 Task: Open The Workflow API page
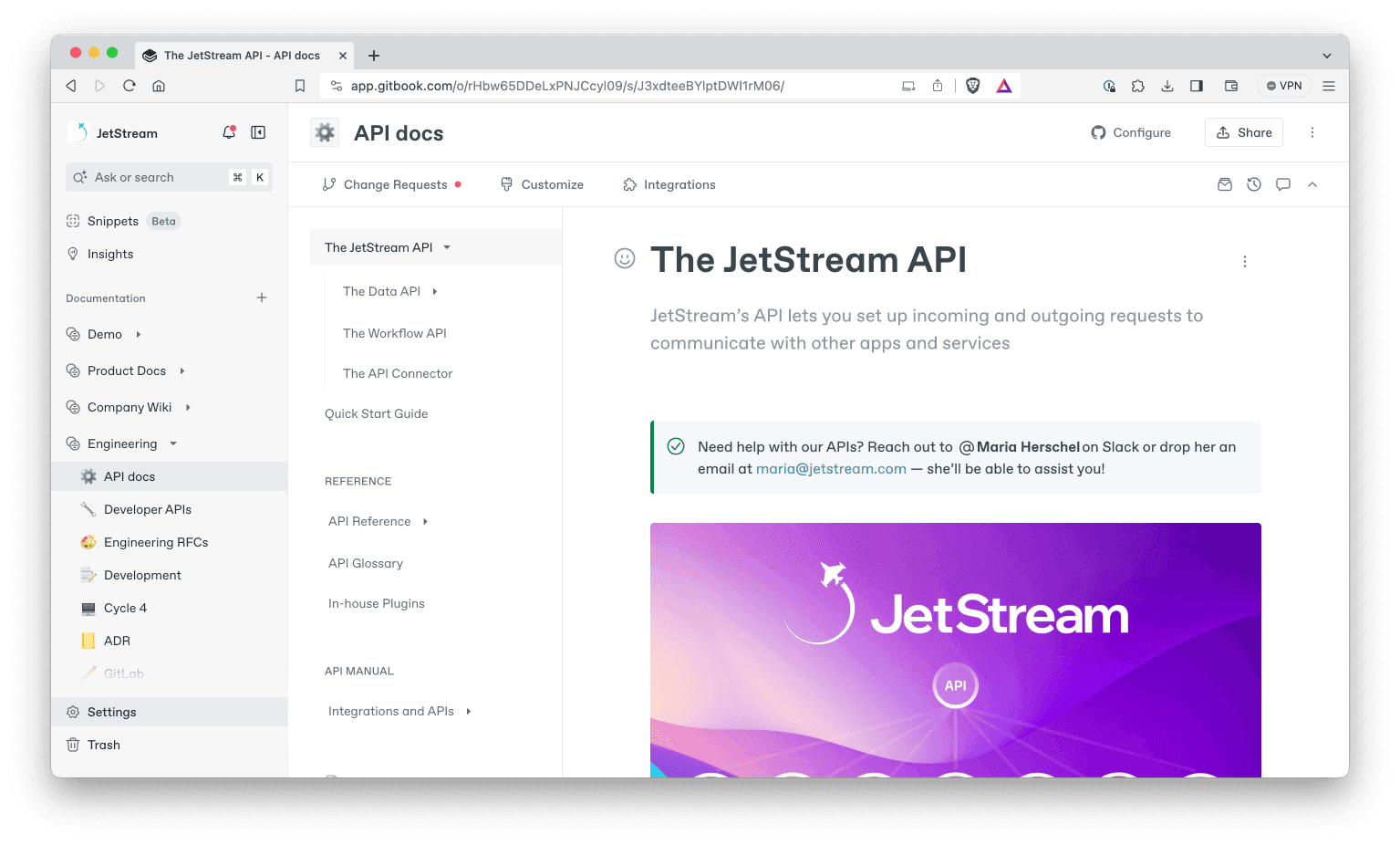pos(395,333)
